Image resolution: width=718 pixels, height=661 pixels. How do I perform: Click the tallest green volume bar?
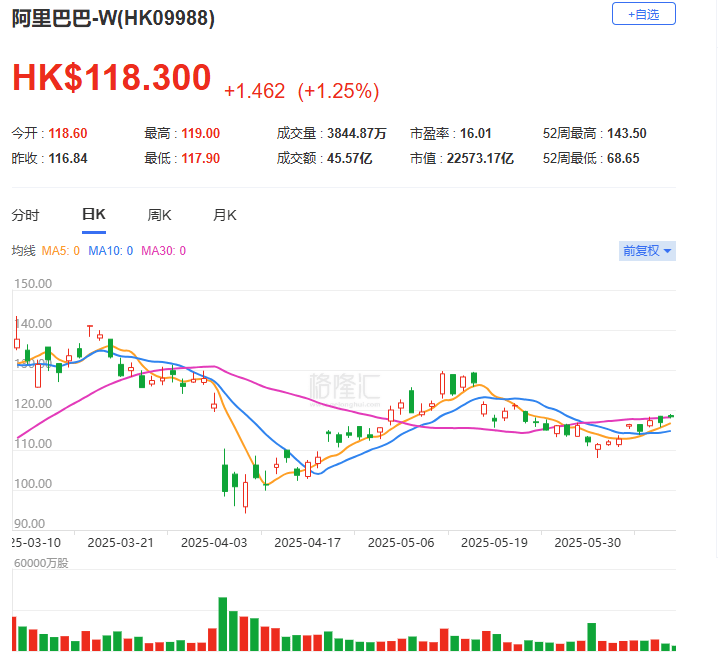point(223,624)
